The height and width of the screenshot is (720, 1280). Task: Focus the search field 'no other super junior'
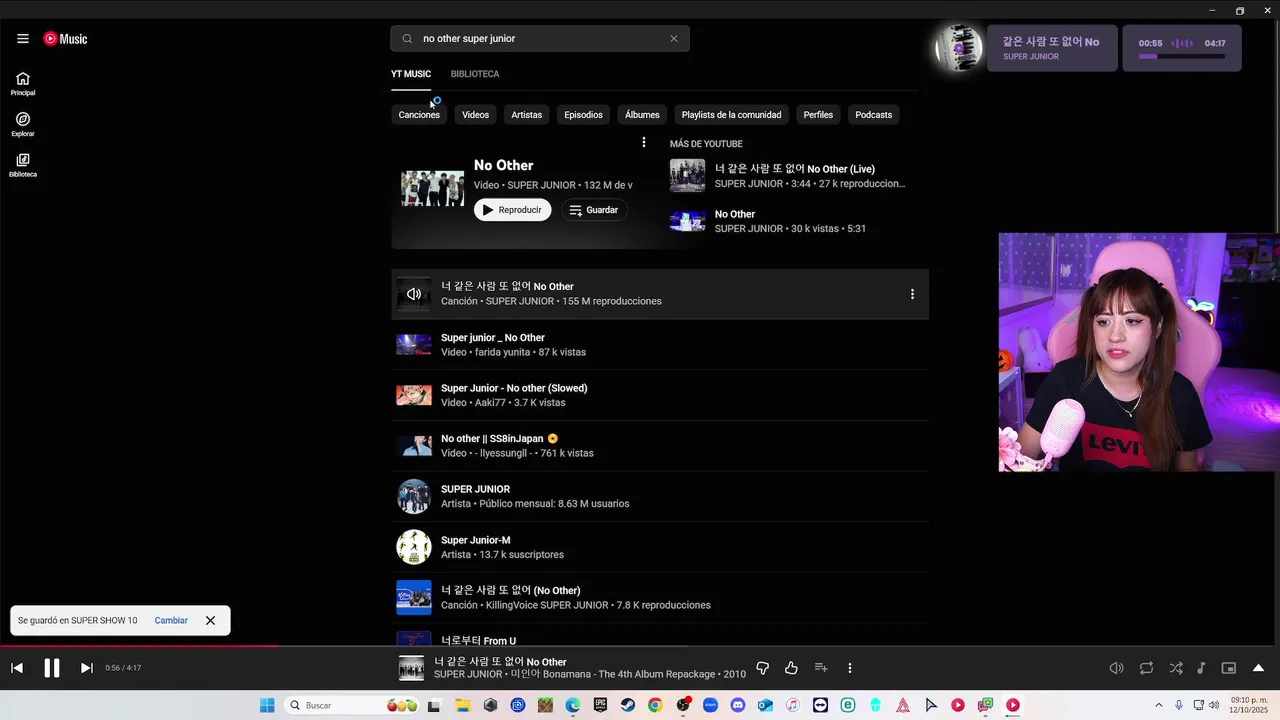(x=540, y=39)
